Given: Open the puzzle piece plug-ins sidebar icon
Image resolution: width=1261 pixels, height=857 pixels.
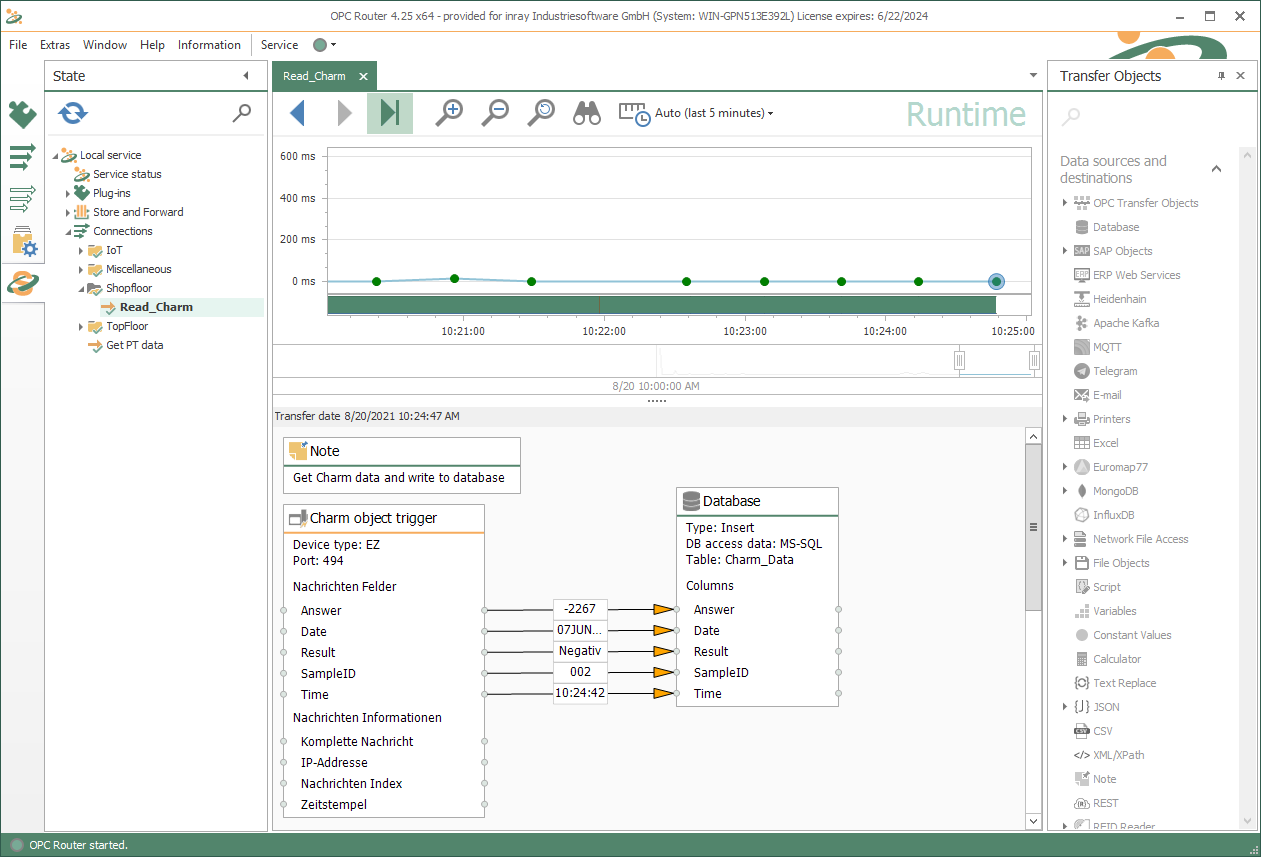Looking at the screenshot, I should 22,115.
